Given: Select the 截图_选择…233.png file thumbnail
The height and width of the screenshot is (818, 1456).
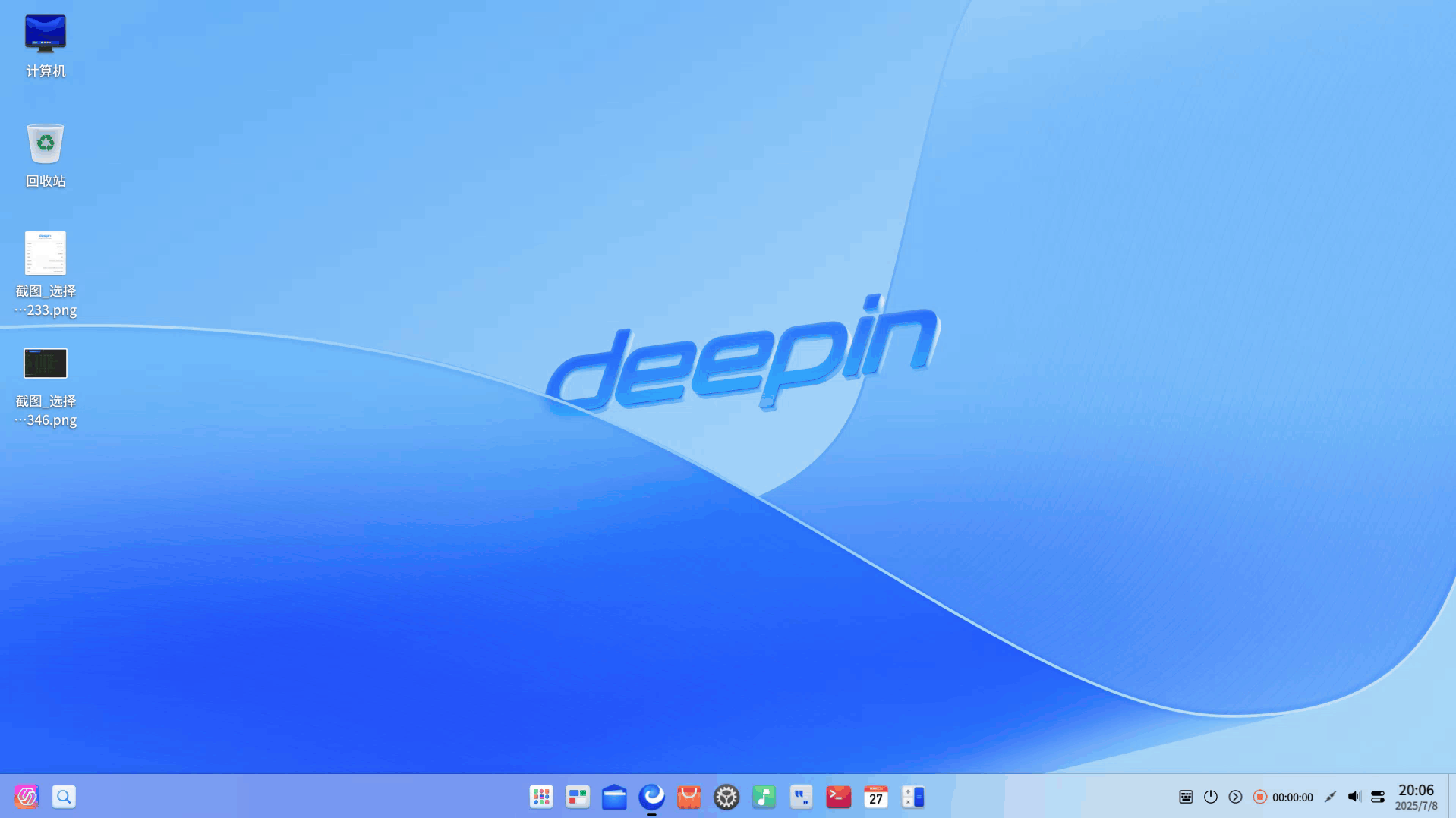Looking at the screenshot, I should [x=46, y=253].
